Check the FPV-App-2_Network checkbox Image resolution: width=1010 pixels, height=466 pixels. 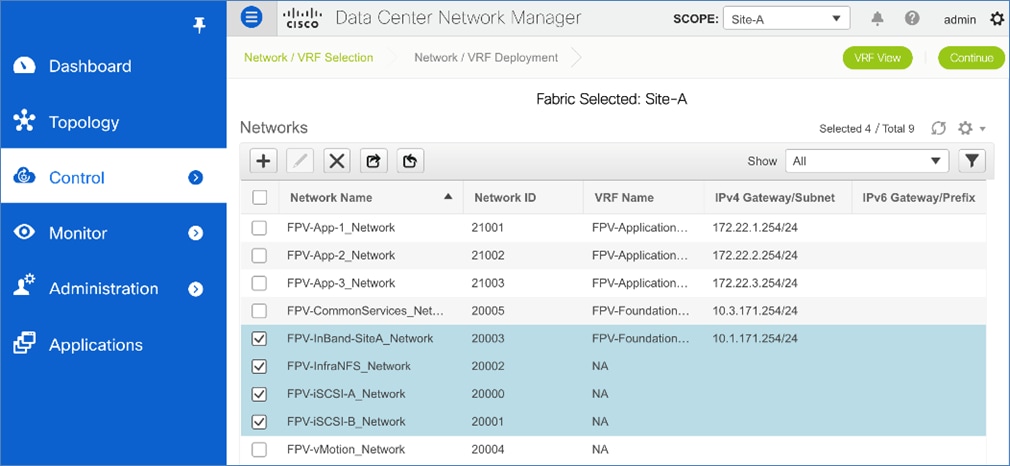pos(260,255)
